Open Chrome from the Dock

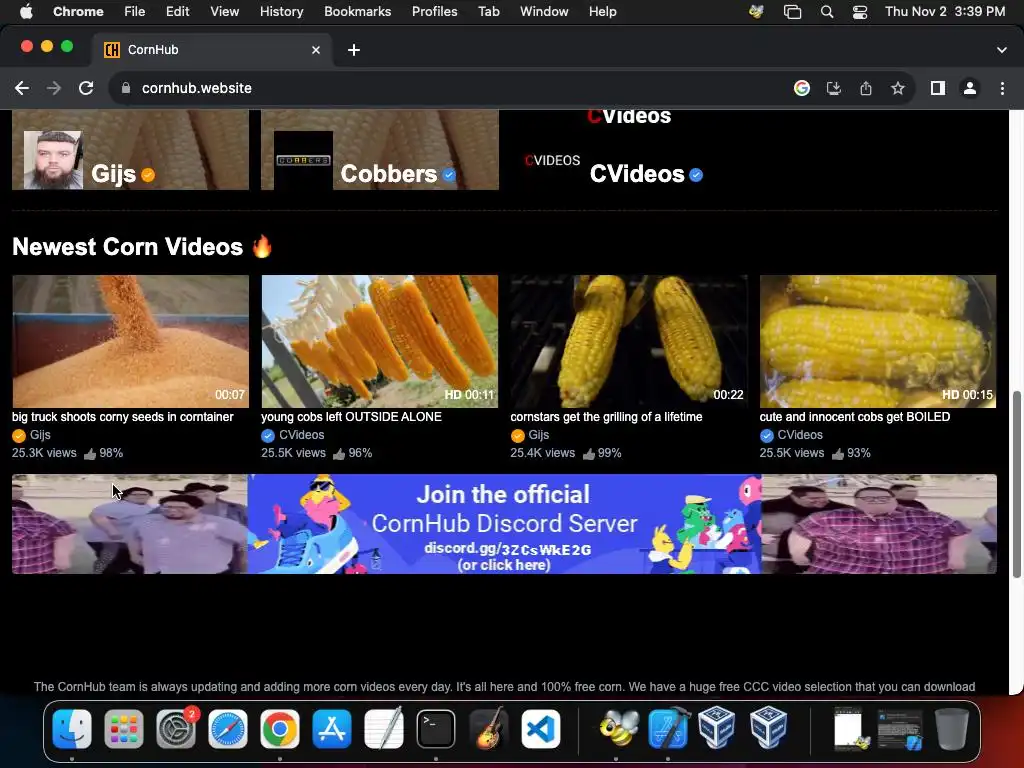(280, 728)
